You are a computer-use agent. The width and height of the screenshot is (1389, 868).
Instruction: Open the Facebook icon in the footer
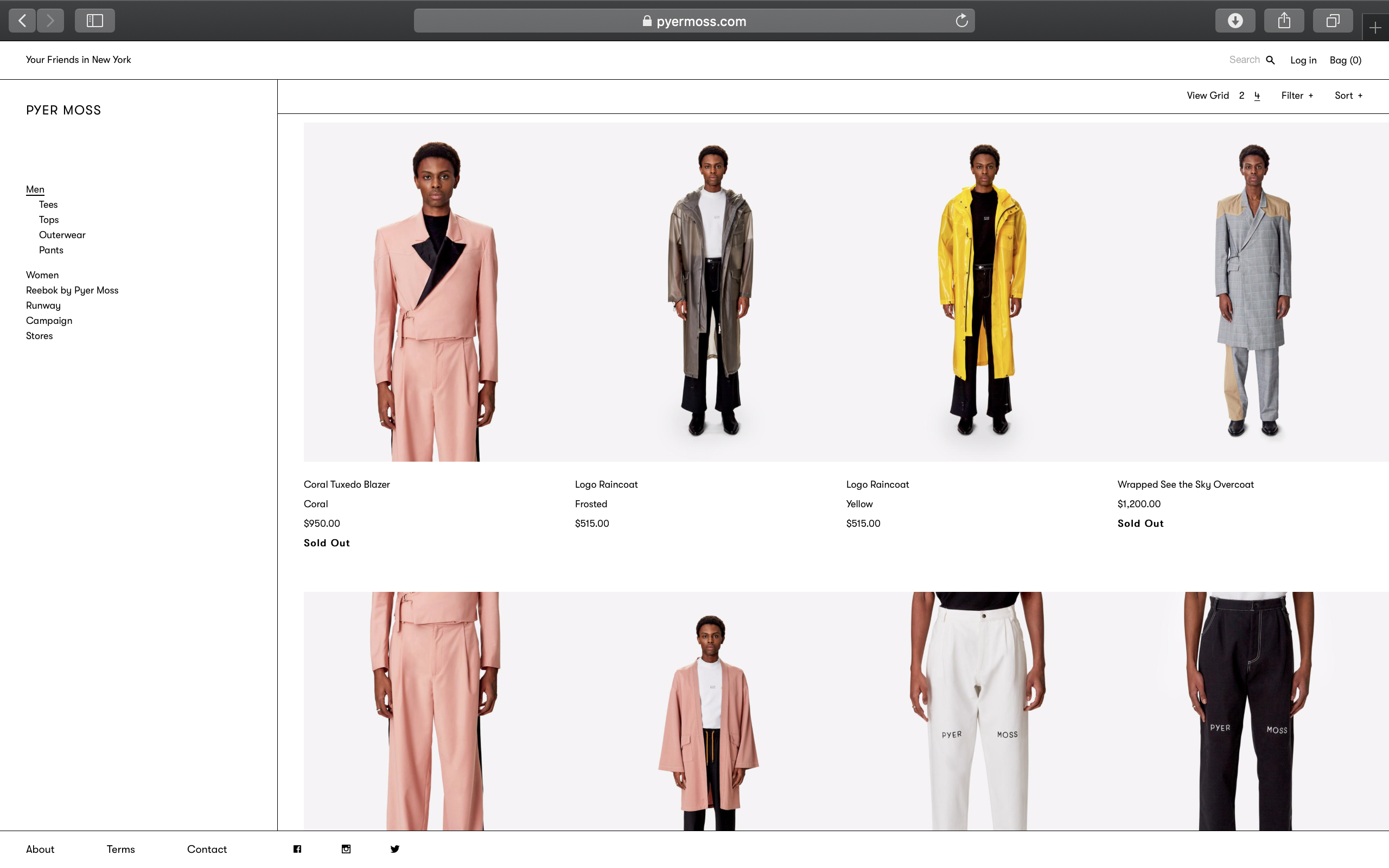297,849
